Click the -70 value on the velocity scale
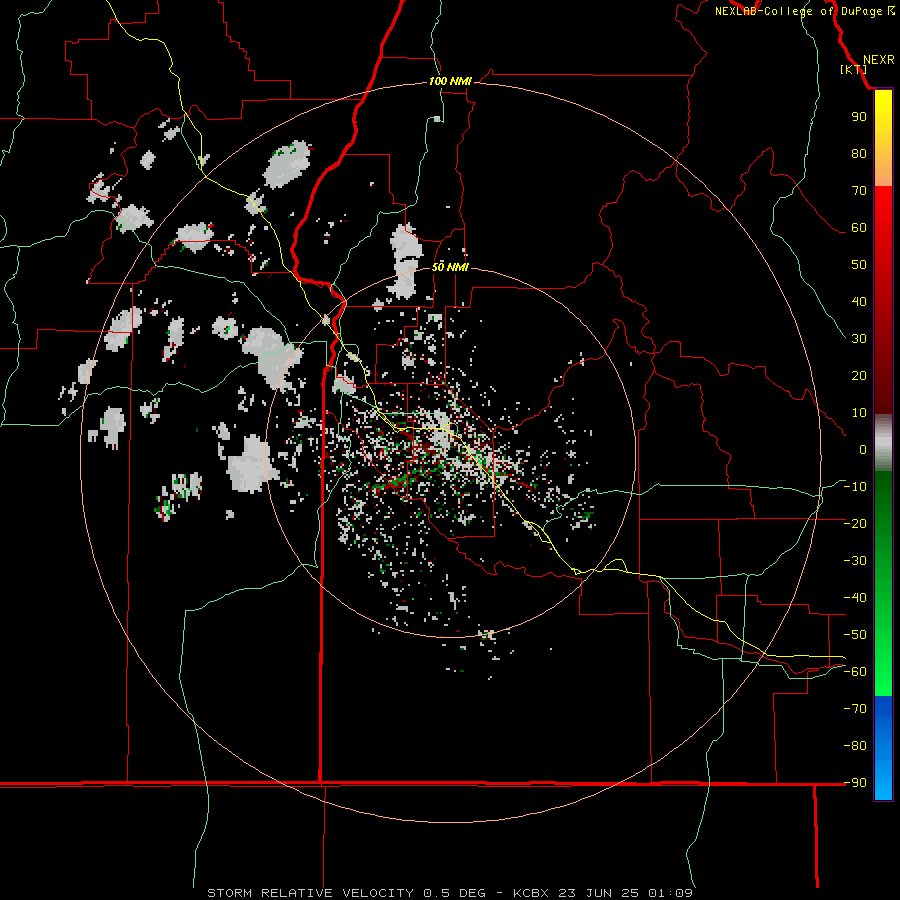Image resolution: width=900 pixels, height=900 pixels. click(x=855, y=709)
